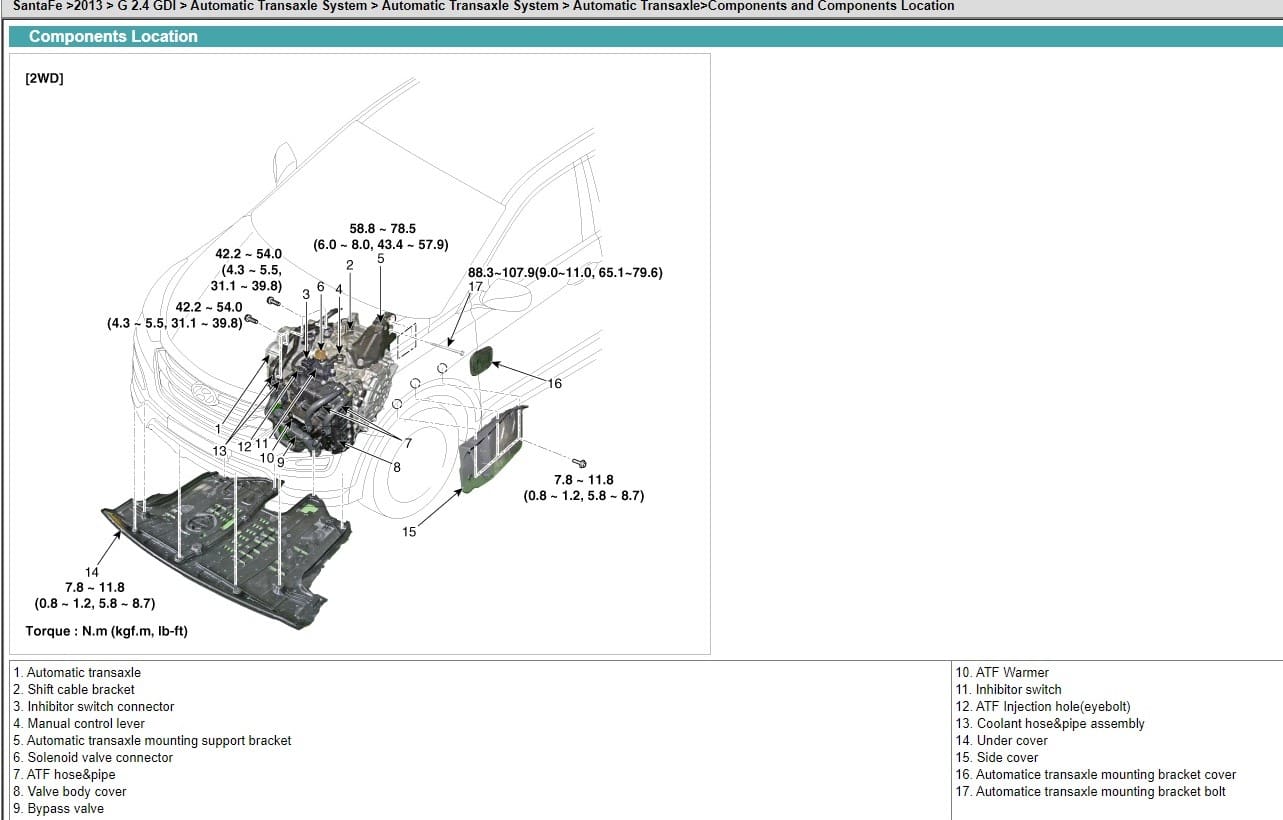This screenshot has width=1283, height=820.
Task: Click legend item 17. Automatice transaxle mounting bracket bolt
Action: pos(1090,792)
